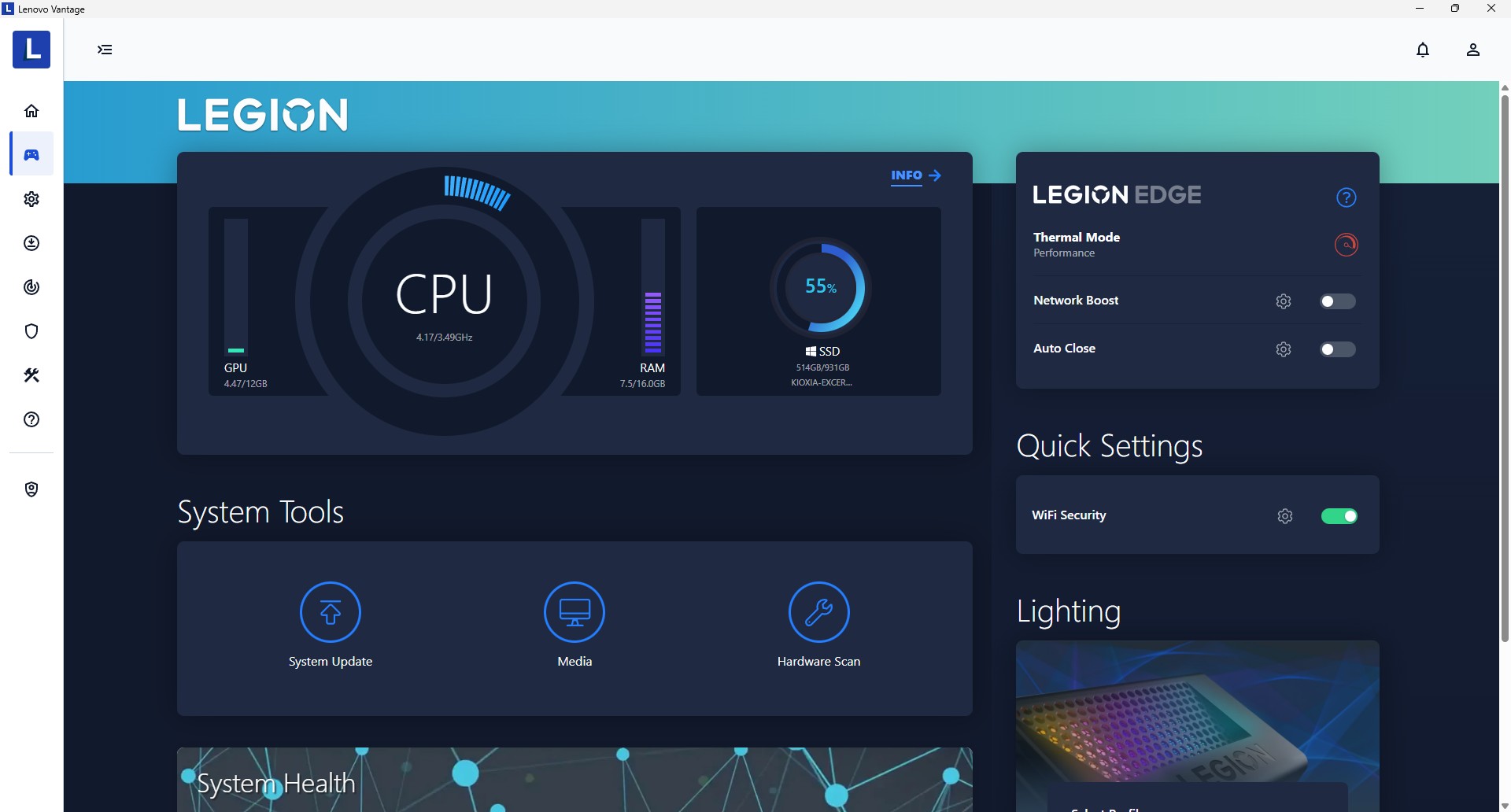This screenshot has height=812, width=1511.
Task: Open the Home icon in sidebar
Action: (31, 111)
